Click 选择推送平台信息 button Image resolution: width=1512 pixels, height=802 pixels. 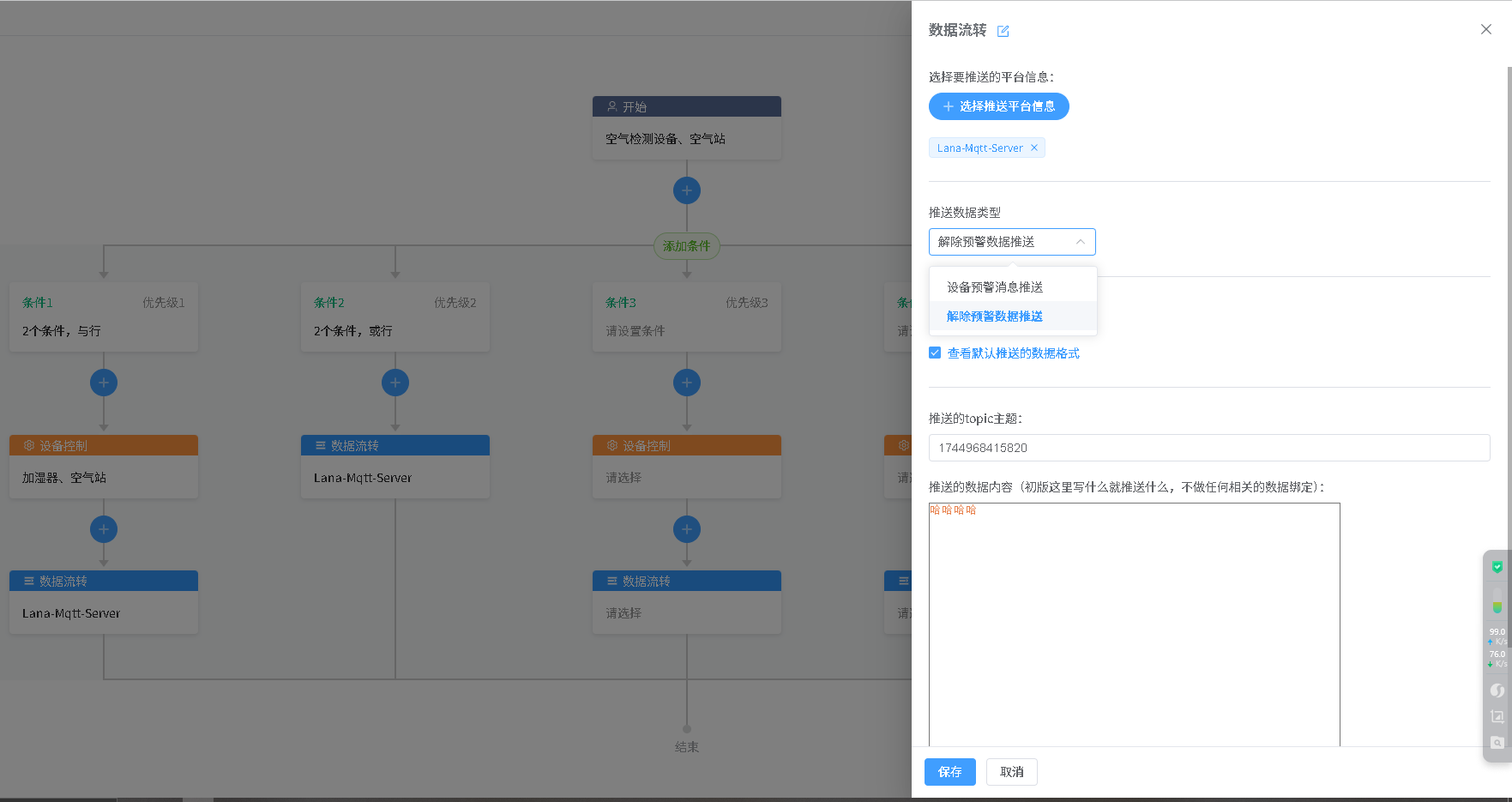pyautogui.click(x=998, y=106)
